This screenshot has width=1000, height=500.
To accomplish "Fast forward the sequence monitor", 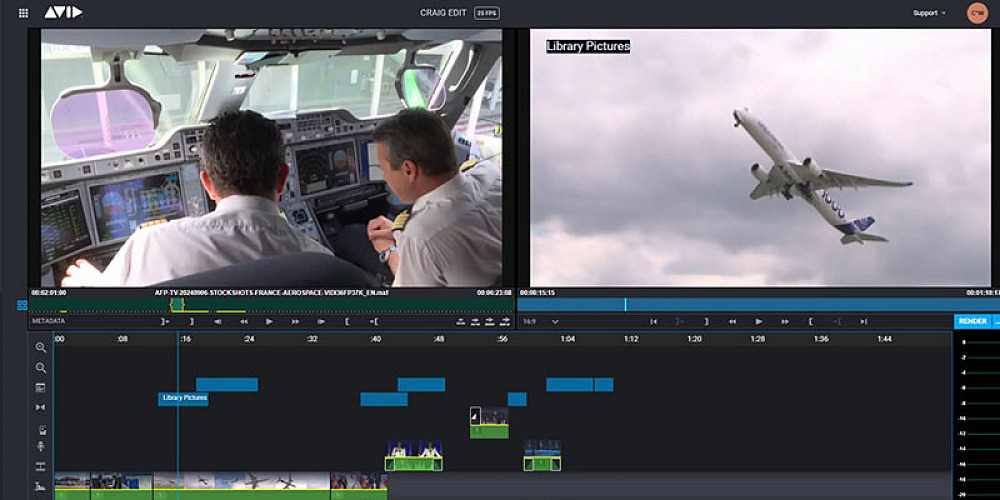I will tap(785, 322).
